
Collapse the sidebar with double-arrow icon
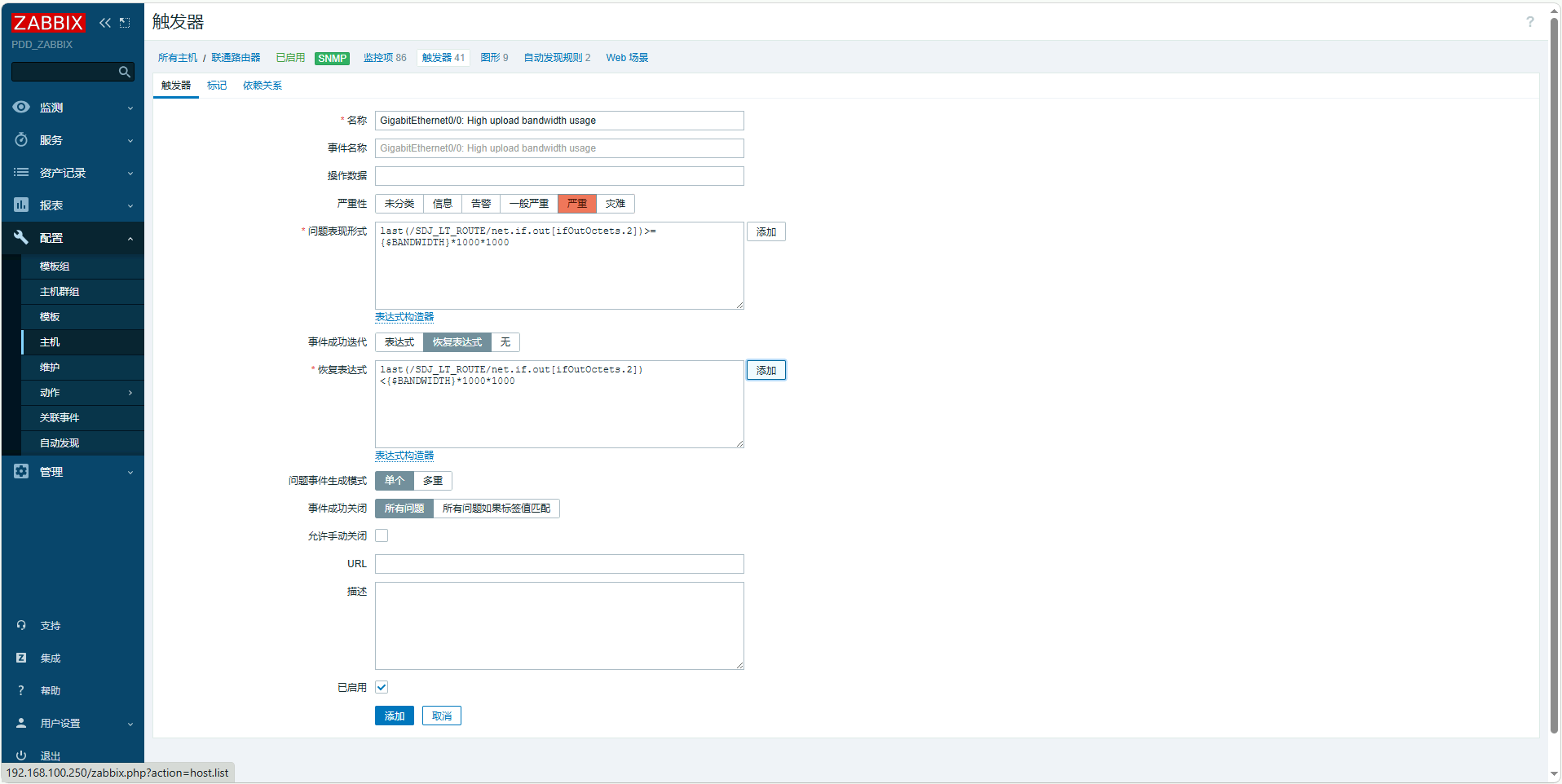(x=105, y=23)
